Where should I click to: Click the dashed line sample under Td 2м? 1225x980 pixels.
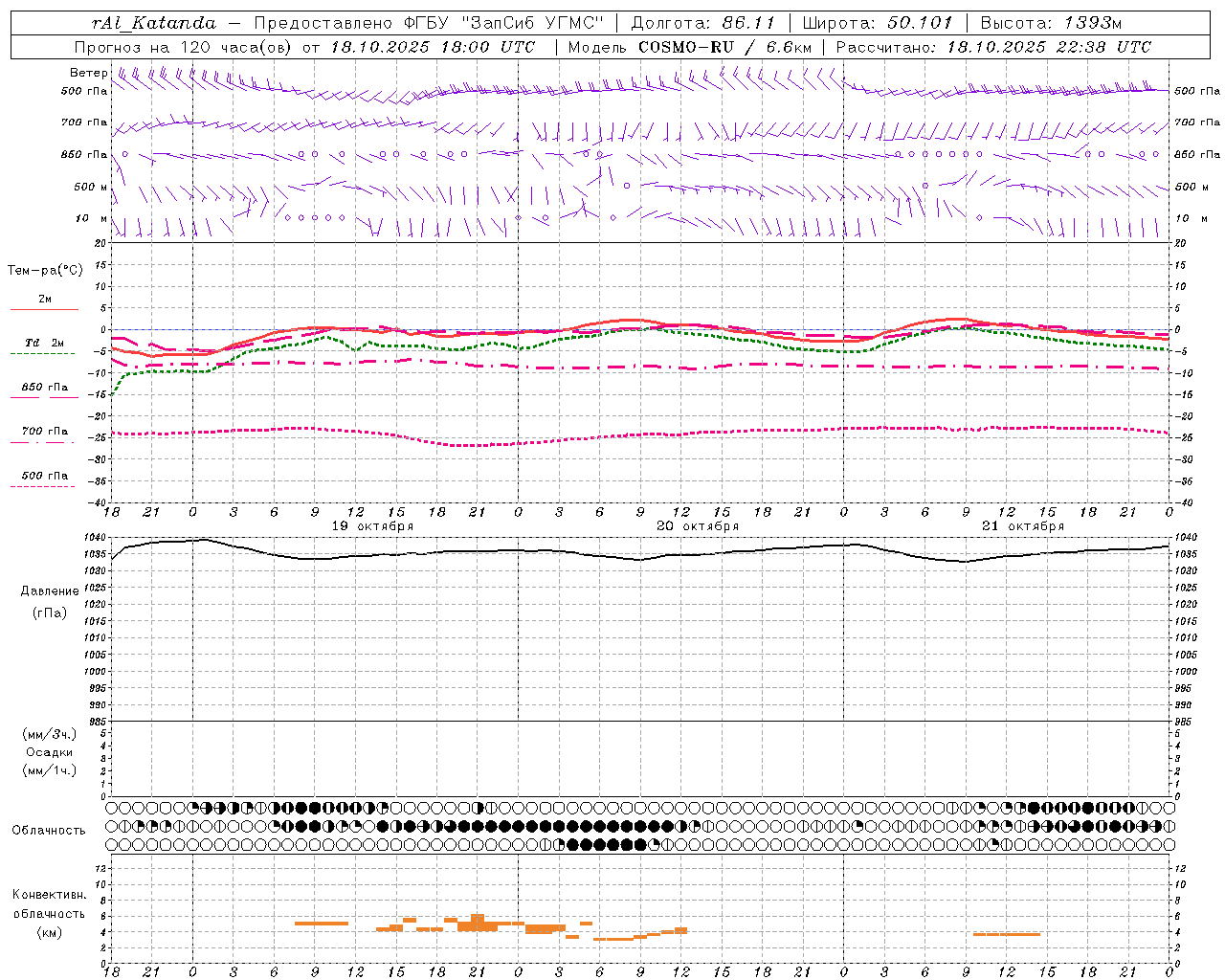coord(43,354)
